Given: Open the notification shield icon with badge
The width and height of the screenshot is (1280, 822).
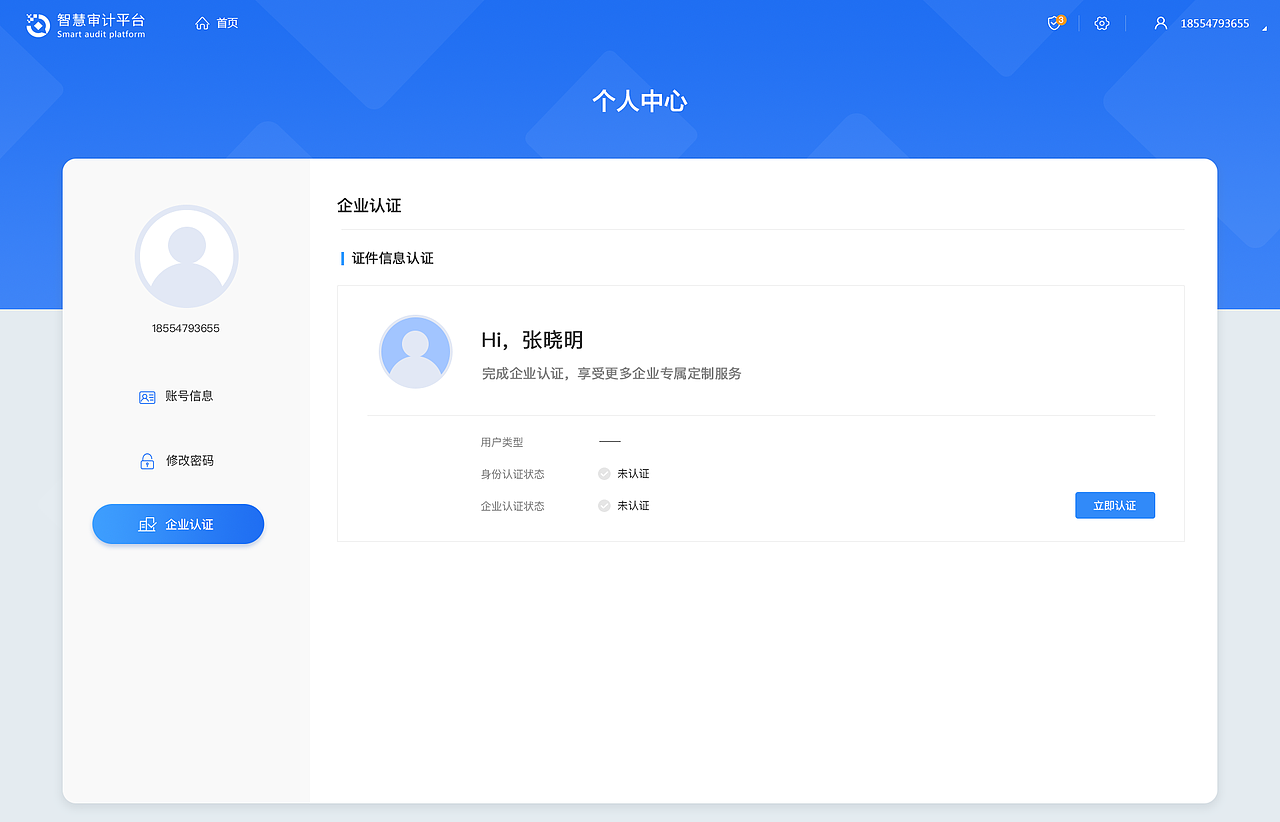Looking at the screenshot, I should [x=1054, y=23].
